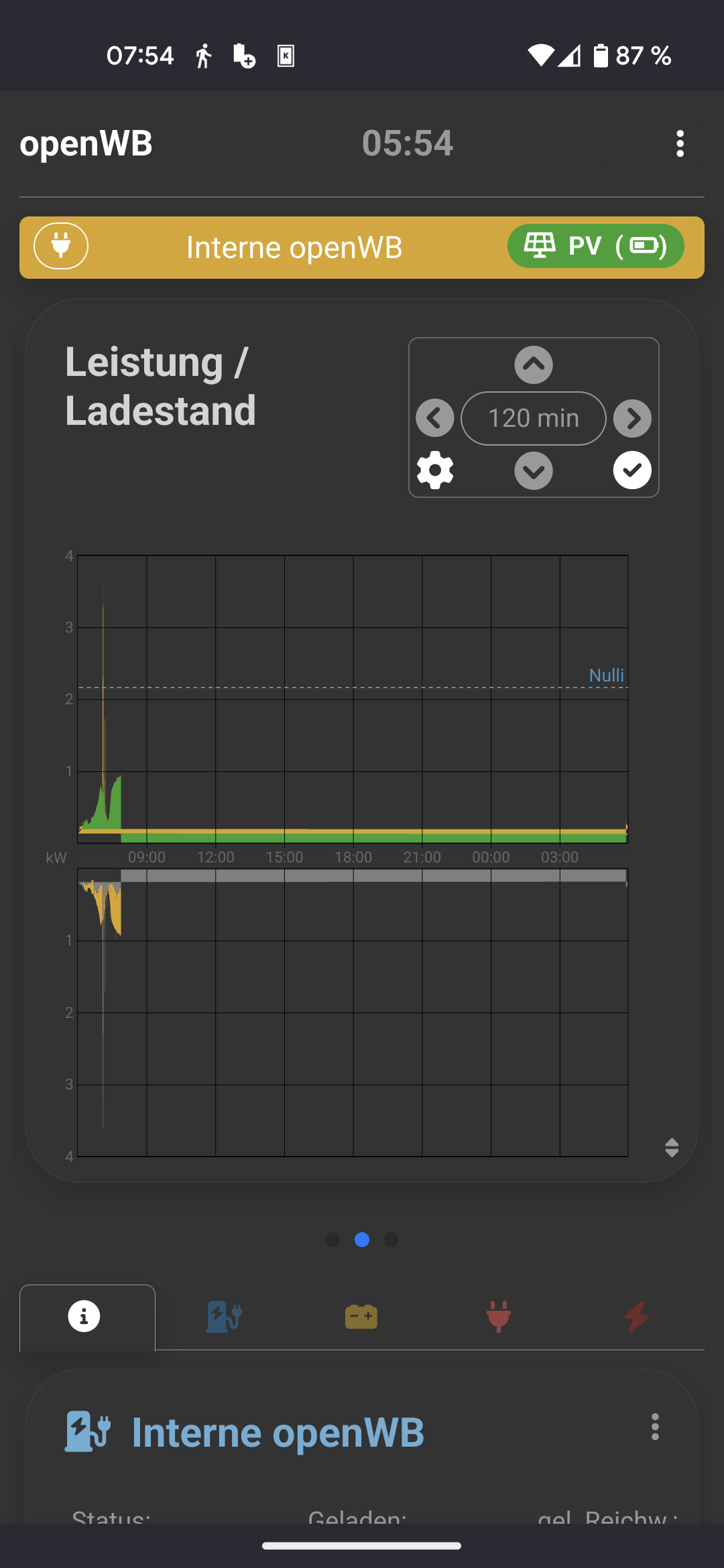Tap the graph height adjust arrows icon

pyautogui.click(x=672, y=1147)
